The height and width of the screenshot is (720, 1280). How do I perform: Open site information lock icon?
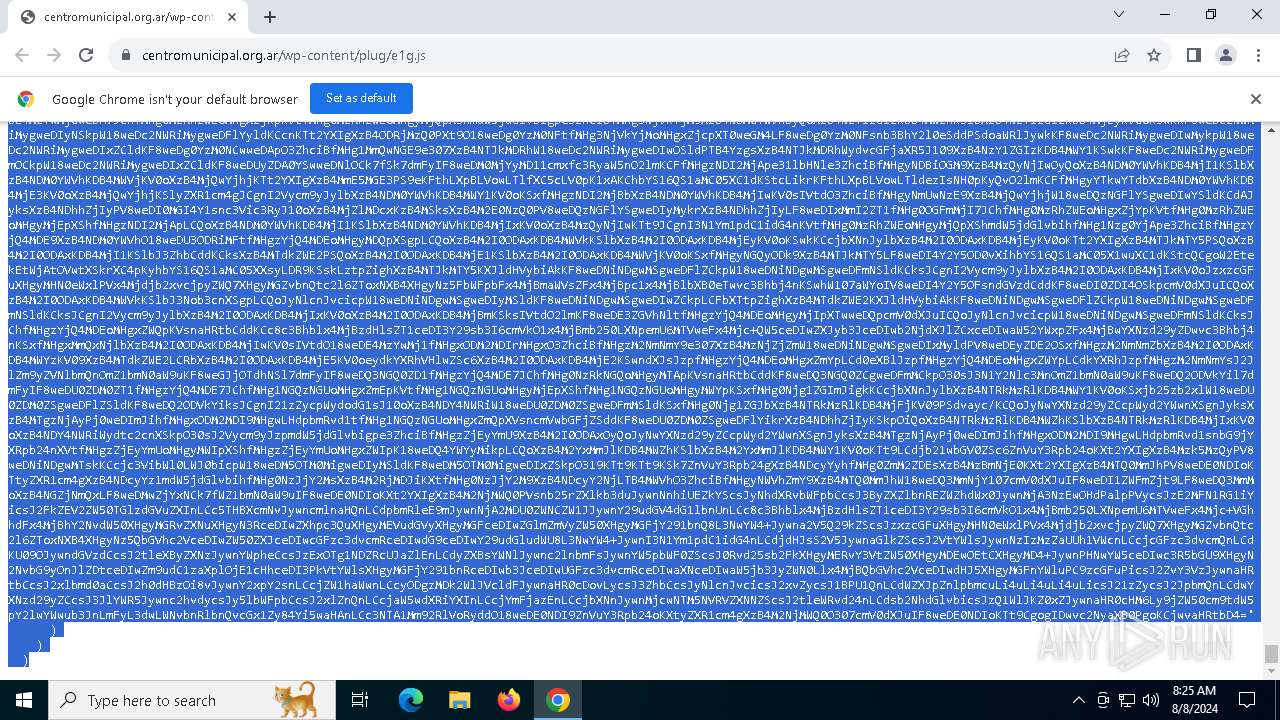pos(126,55)
